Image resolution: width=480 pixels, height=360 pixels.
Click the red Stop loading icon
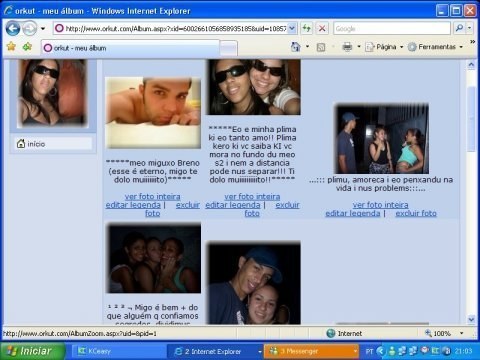click(x=322, y=28)
